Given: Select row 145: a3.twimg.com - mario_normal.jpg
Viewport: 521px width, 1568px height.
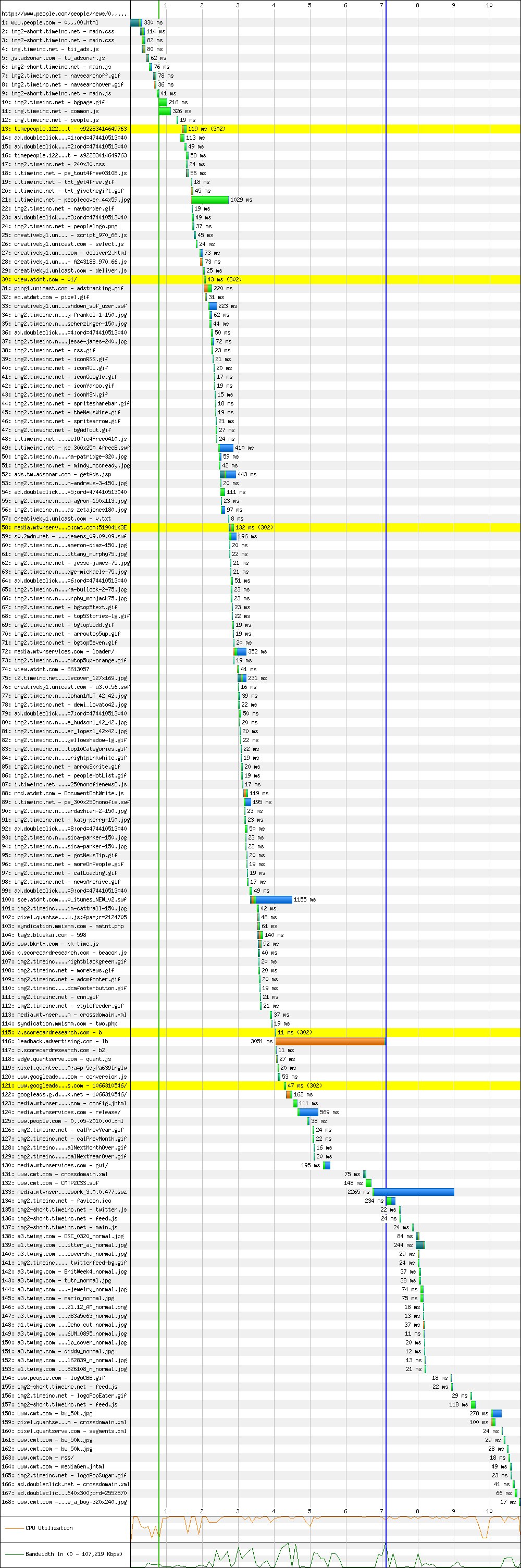Looking at the screenshot, I should (x=260, y=1299).
